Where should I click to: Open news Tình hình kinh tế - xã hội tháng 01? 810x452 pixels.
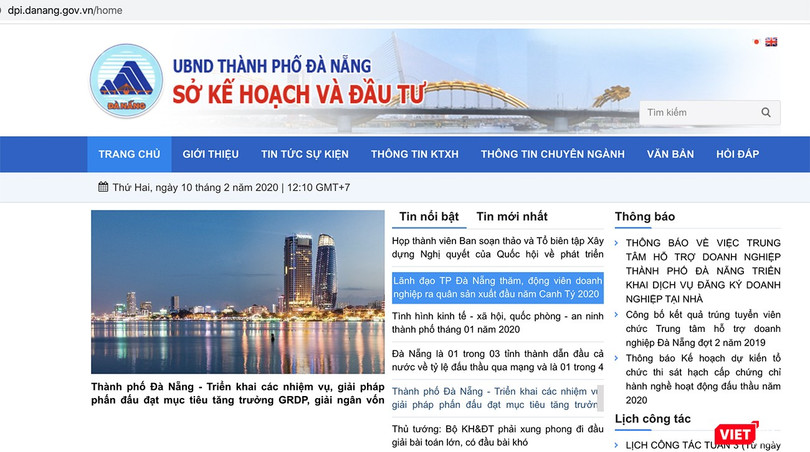click(497, 323)
